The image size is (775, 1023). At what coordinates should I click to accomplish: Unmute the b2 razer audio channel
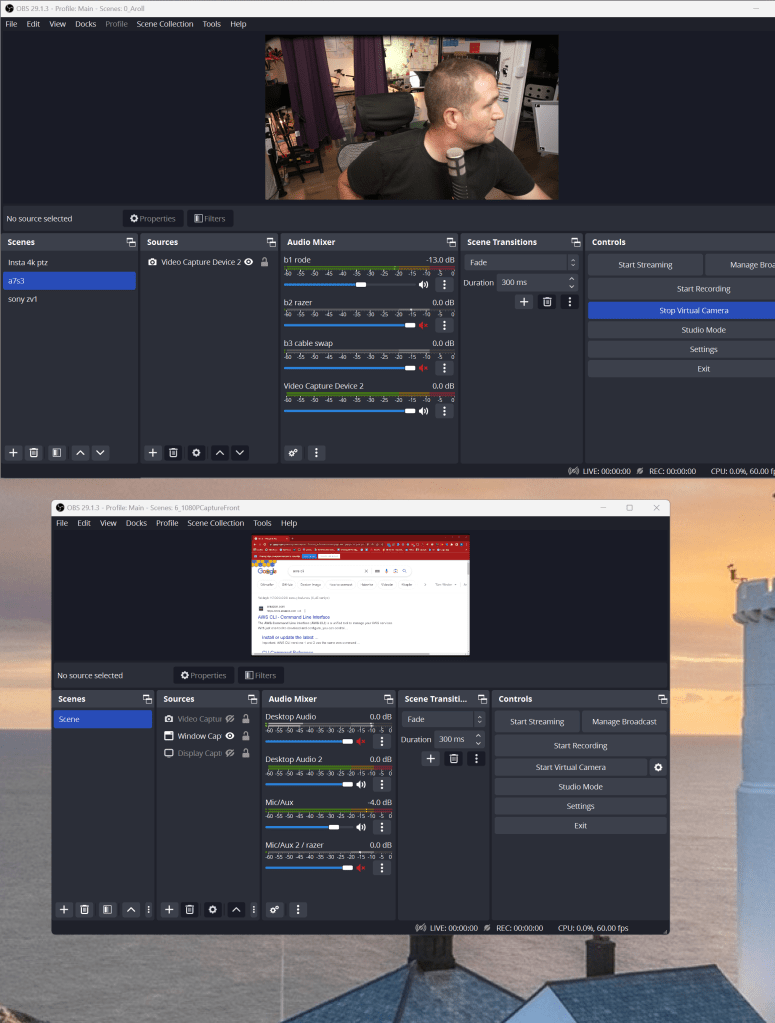423,325
